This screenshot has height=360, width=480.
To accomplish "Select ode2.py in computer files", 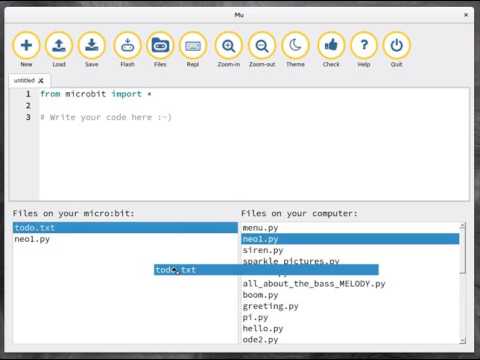I will [x=350, y=339].
